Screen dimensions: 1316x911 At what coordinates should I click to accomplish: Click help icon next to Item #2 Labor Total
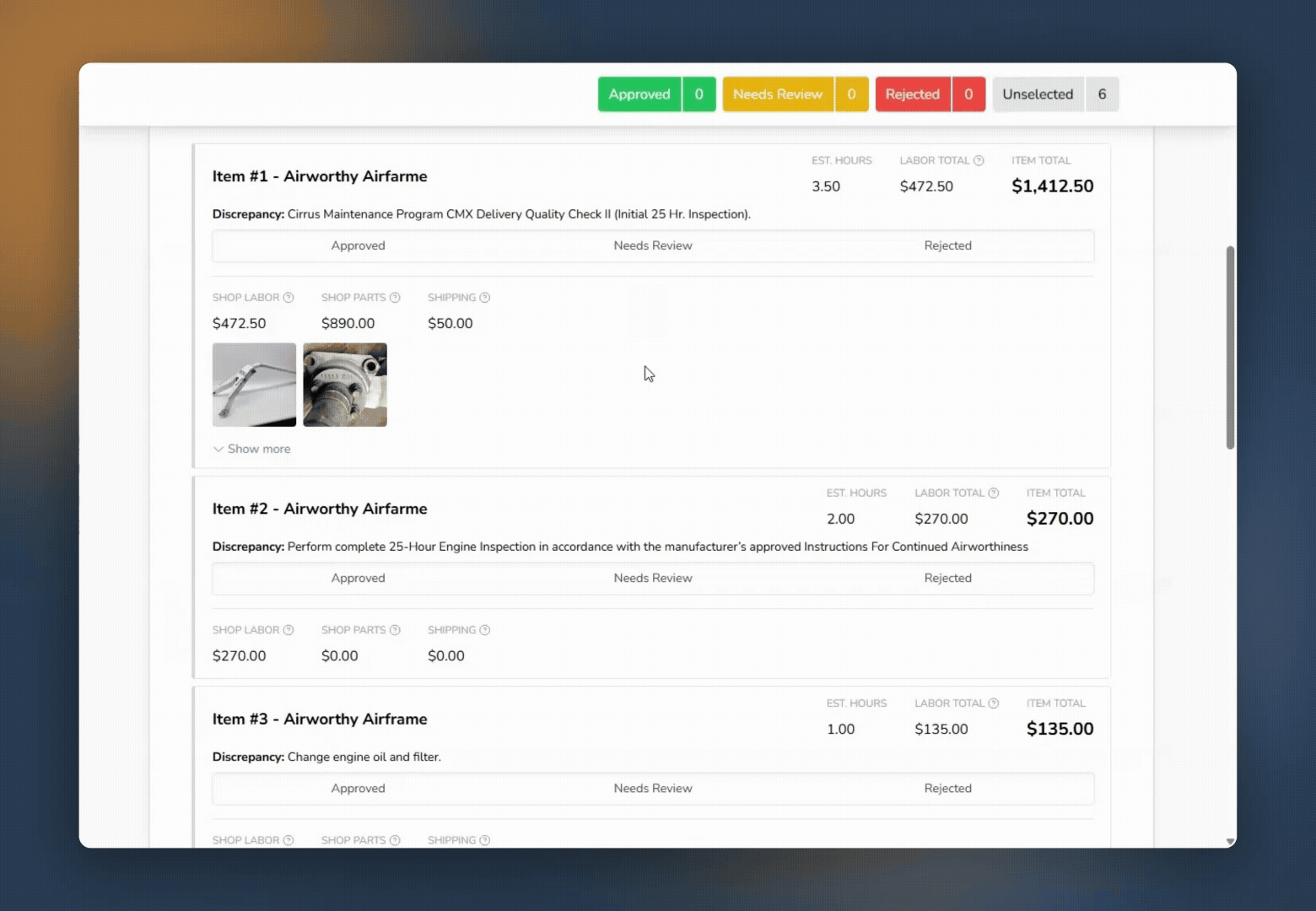point(994,493)
